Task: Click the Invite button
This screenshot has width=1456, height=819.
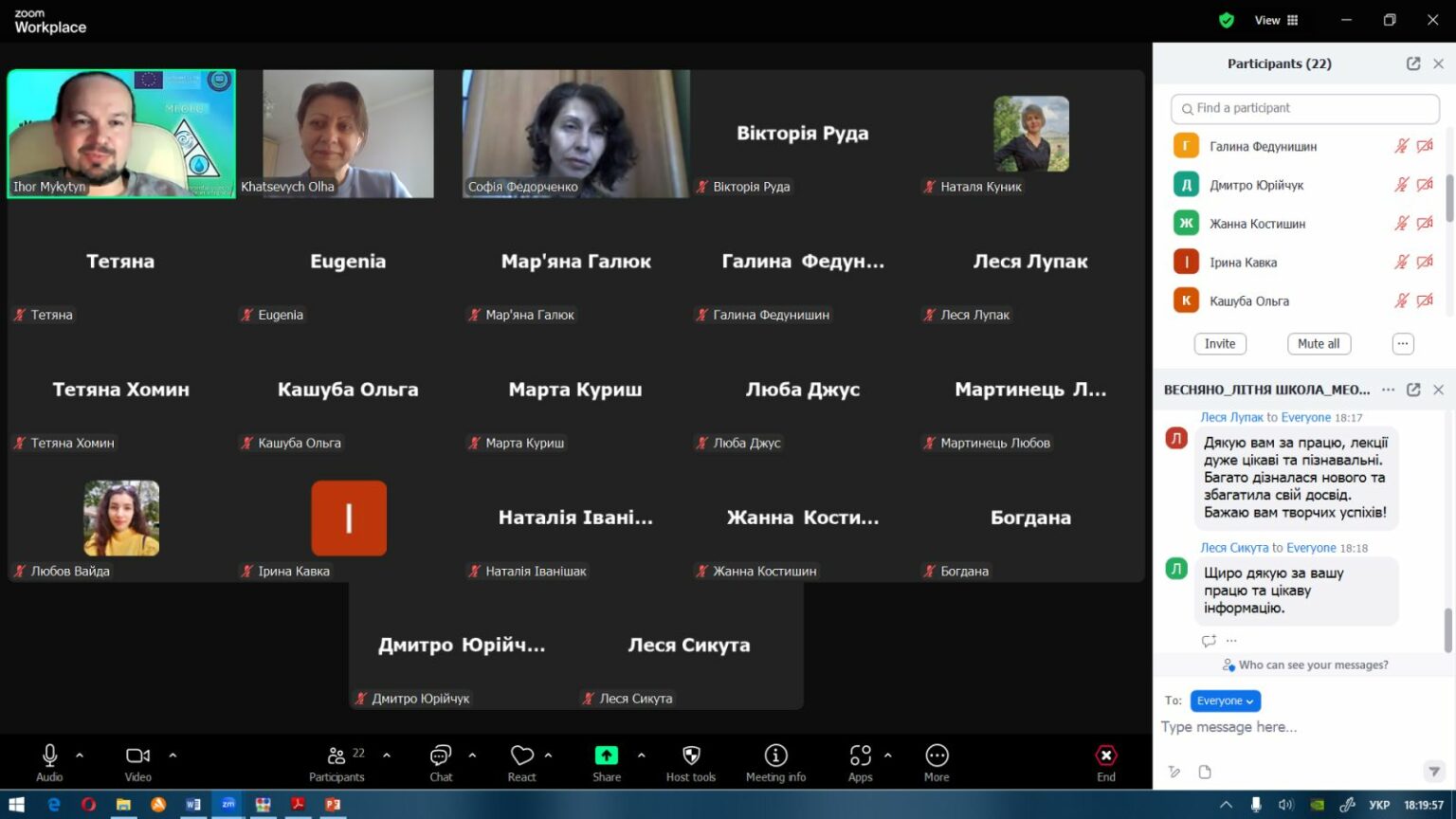Action: 1220,344
